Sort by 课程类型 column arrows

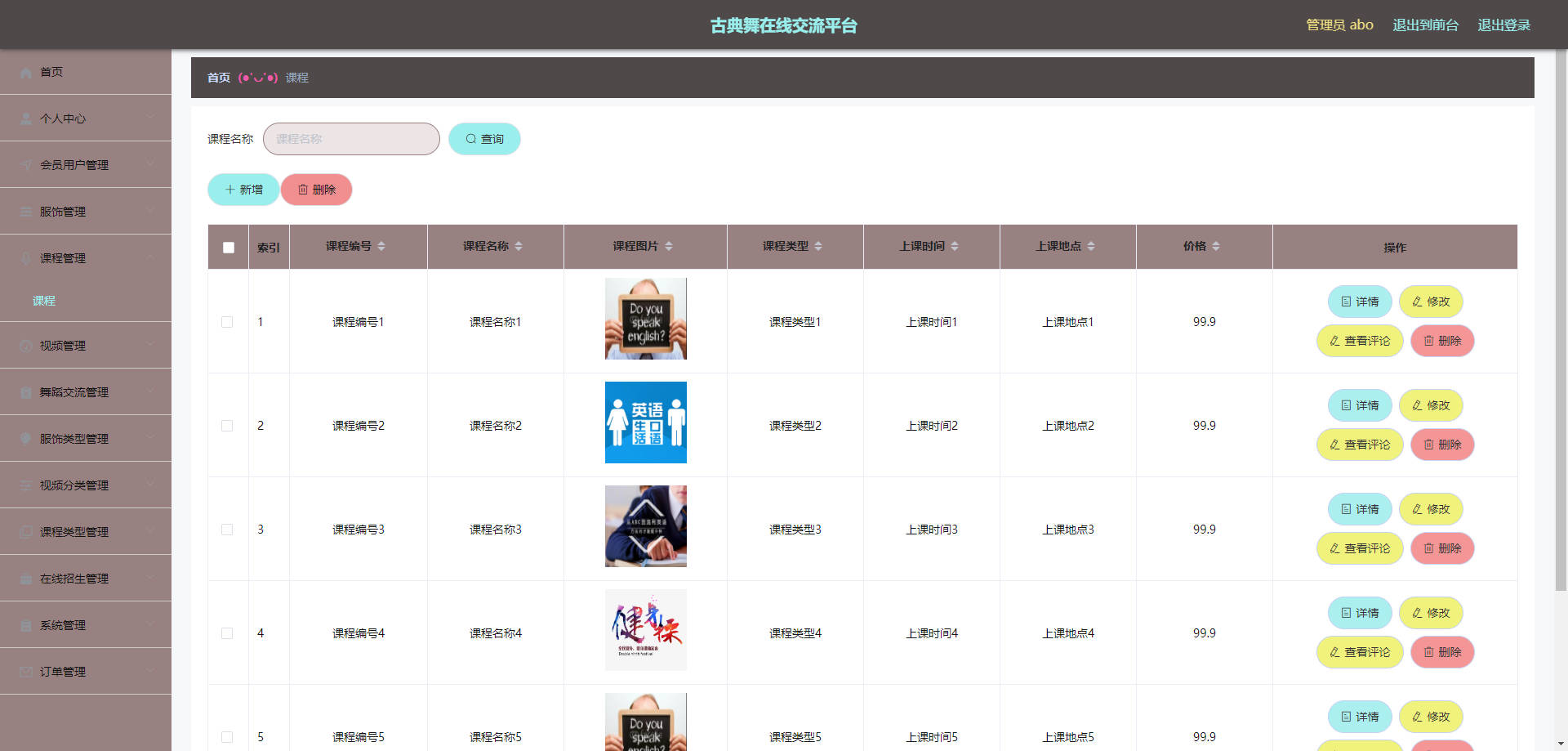(x=818, y=246)
